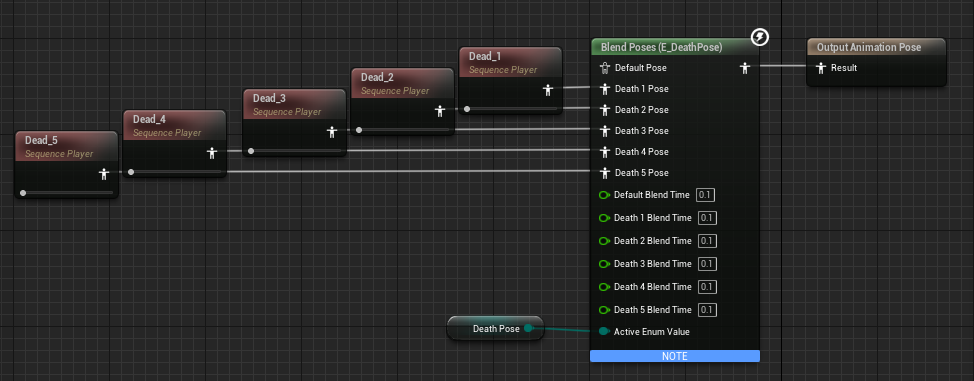Click the Blend Poses output pose pin
This screenshot has width=974, height=381.
click(x=745, y=68)
